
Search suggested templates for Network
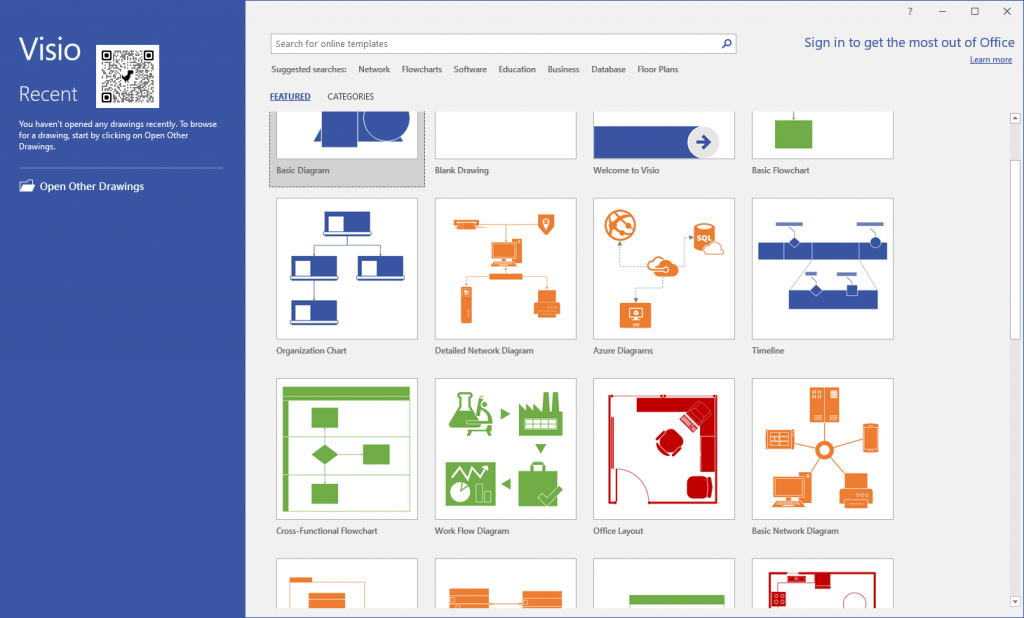[374, 69]
